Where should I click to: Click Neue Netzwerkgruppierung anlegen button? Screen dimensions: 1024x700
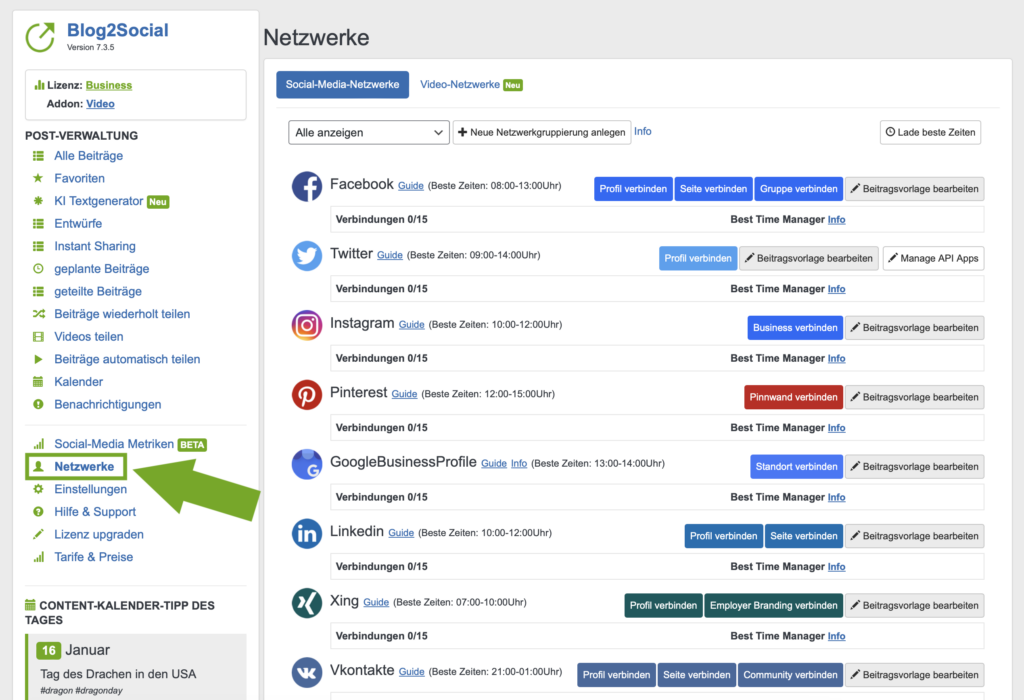pyautogui.click(x=542, y=133)
